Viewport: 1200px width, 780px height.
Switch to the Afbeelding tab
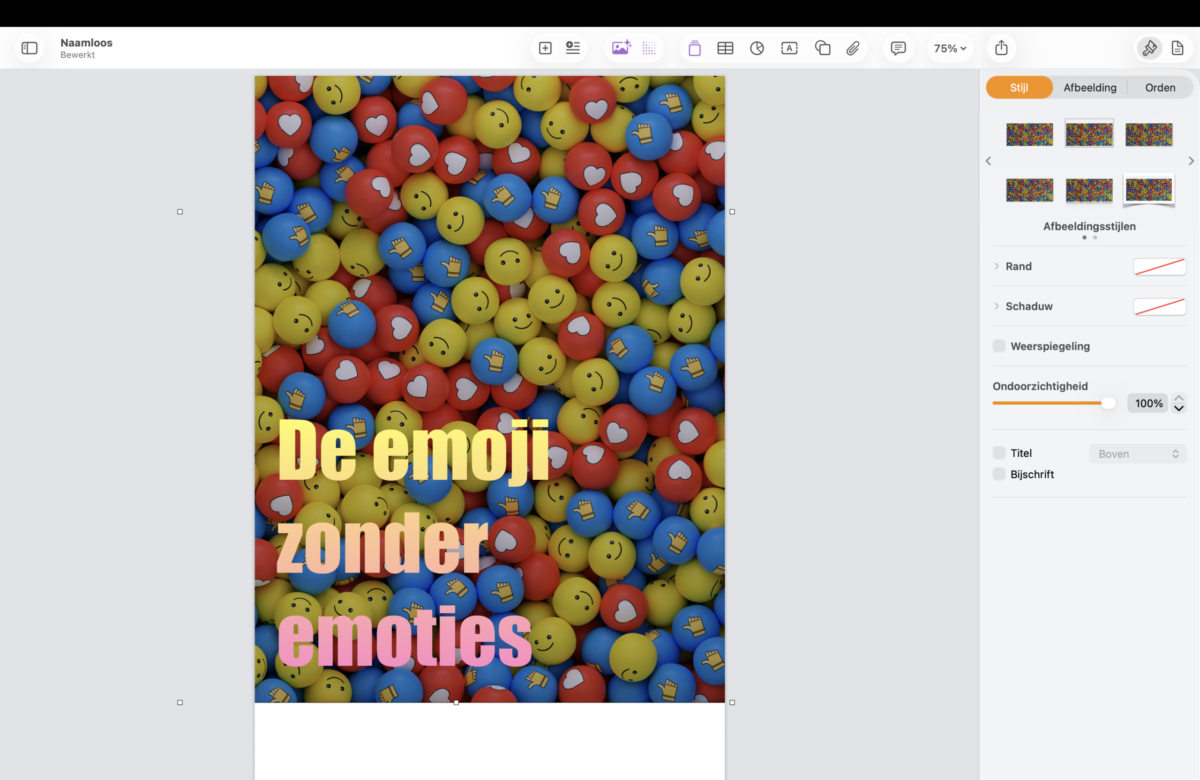pyautogui.click(x=1090, y=88)
